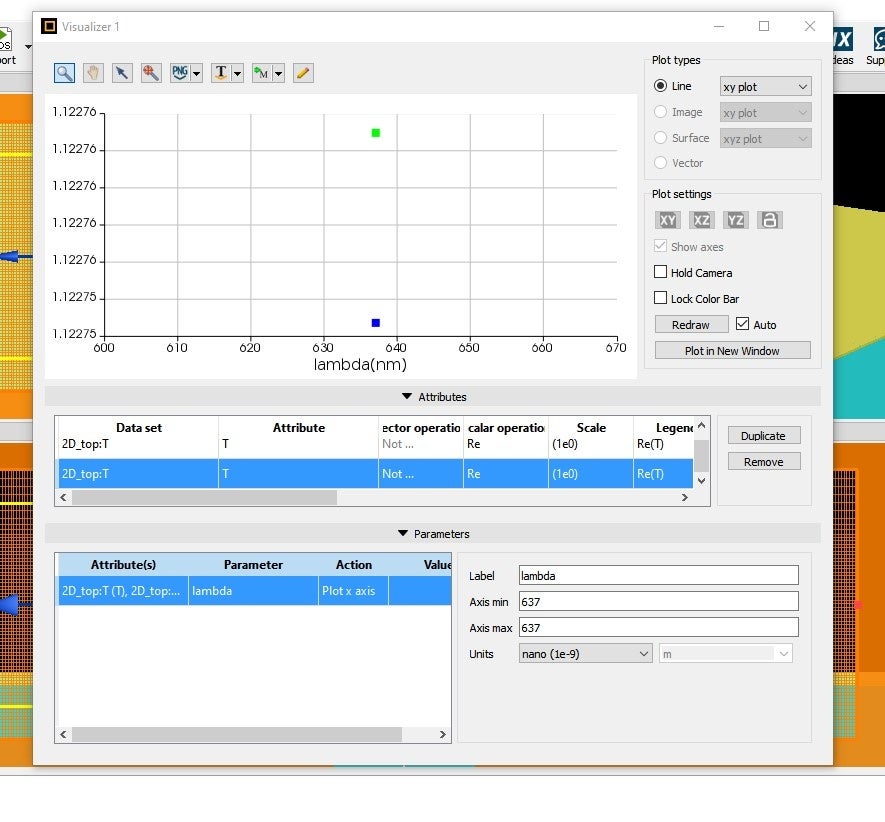Select the highlighted 2D_top:T attribute row

pyautogui.click(x=300, y=474)
